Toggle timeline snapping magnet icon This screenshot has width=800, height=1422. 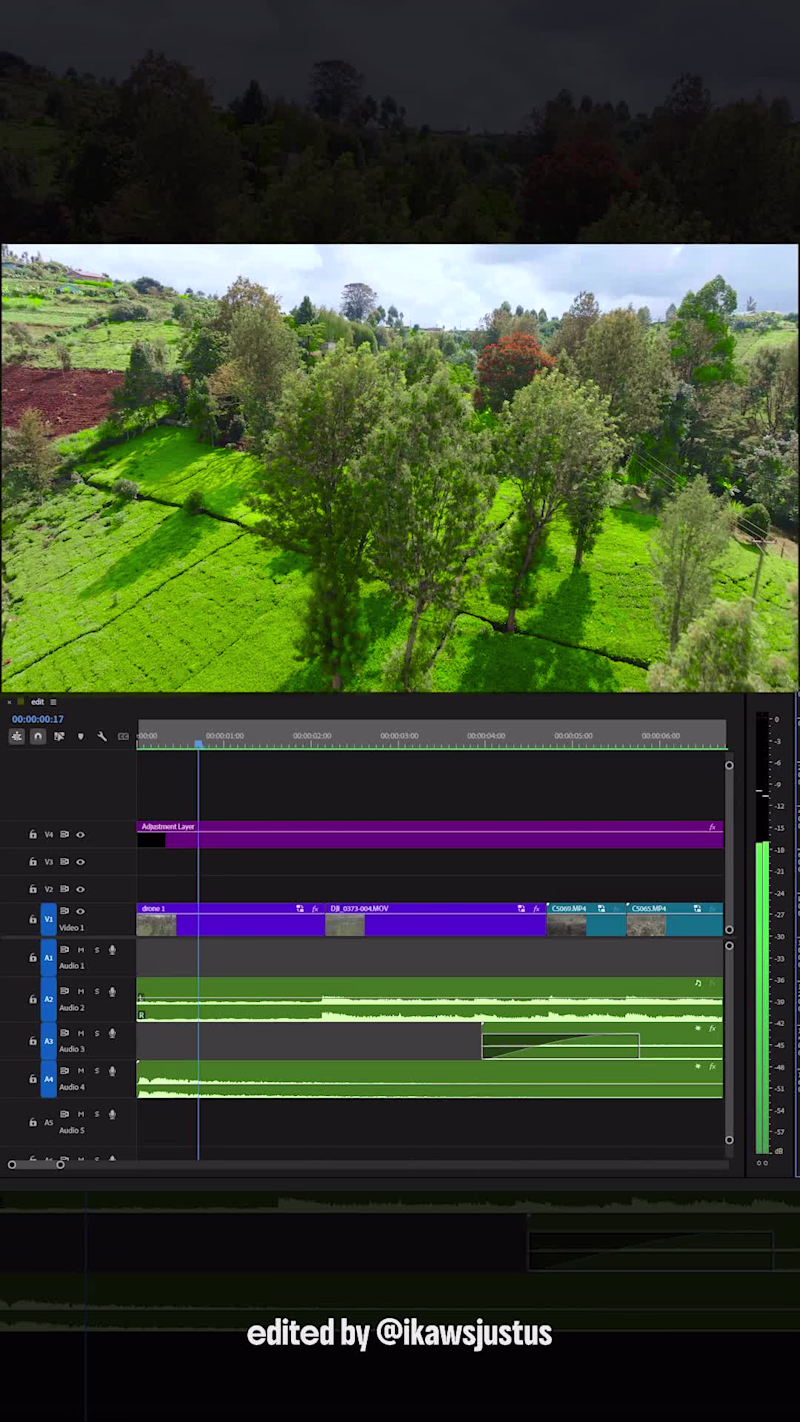coord(38,736)
